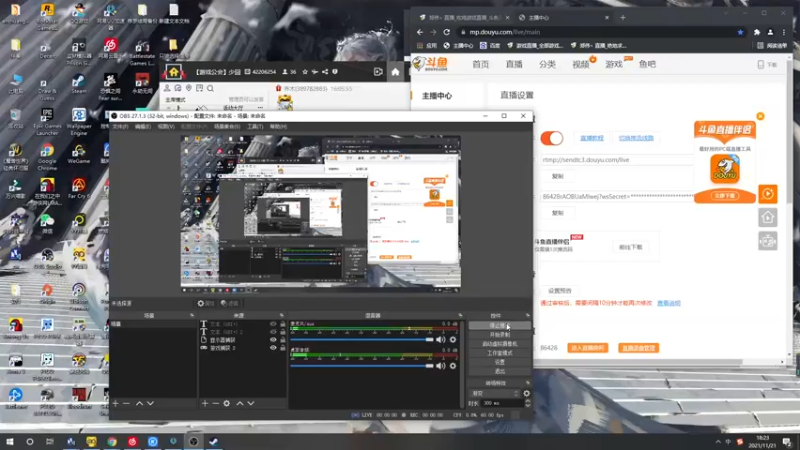Image resolution: width=800 pixels, height=450 pixels.
Task: Copy the rtmp server address button
Action: (558, 176)
